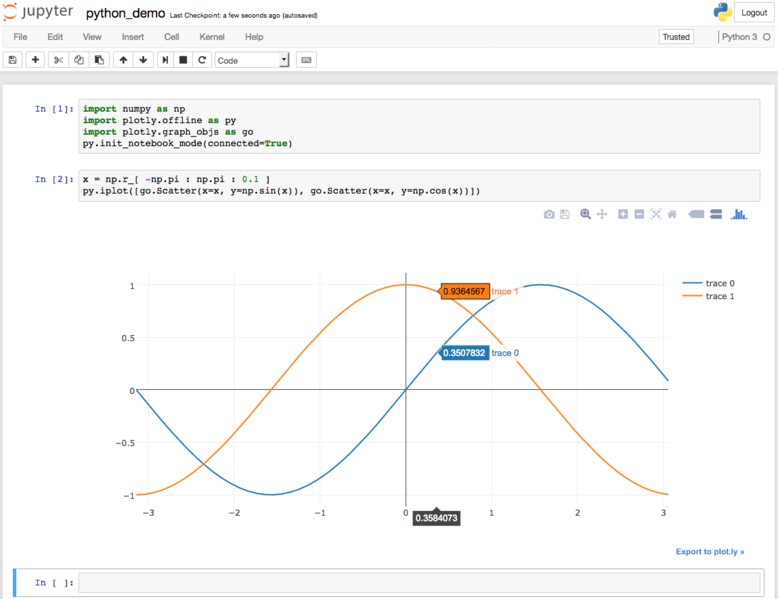Toggle compare data on hover mode
The width and height of the screenshot is (778, 599).
[716, 214]
